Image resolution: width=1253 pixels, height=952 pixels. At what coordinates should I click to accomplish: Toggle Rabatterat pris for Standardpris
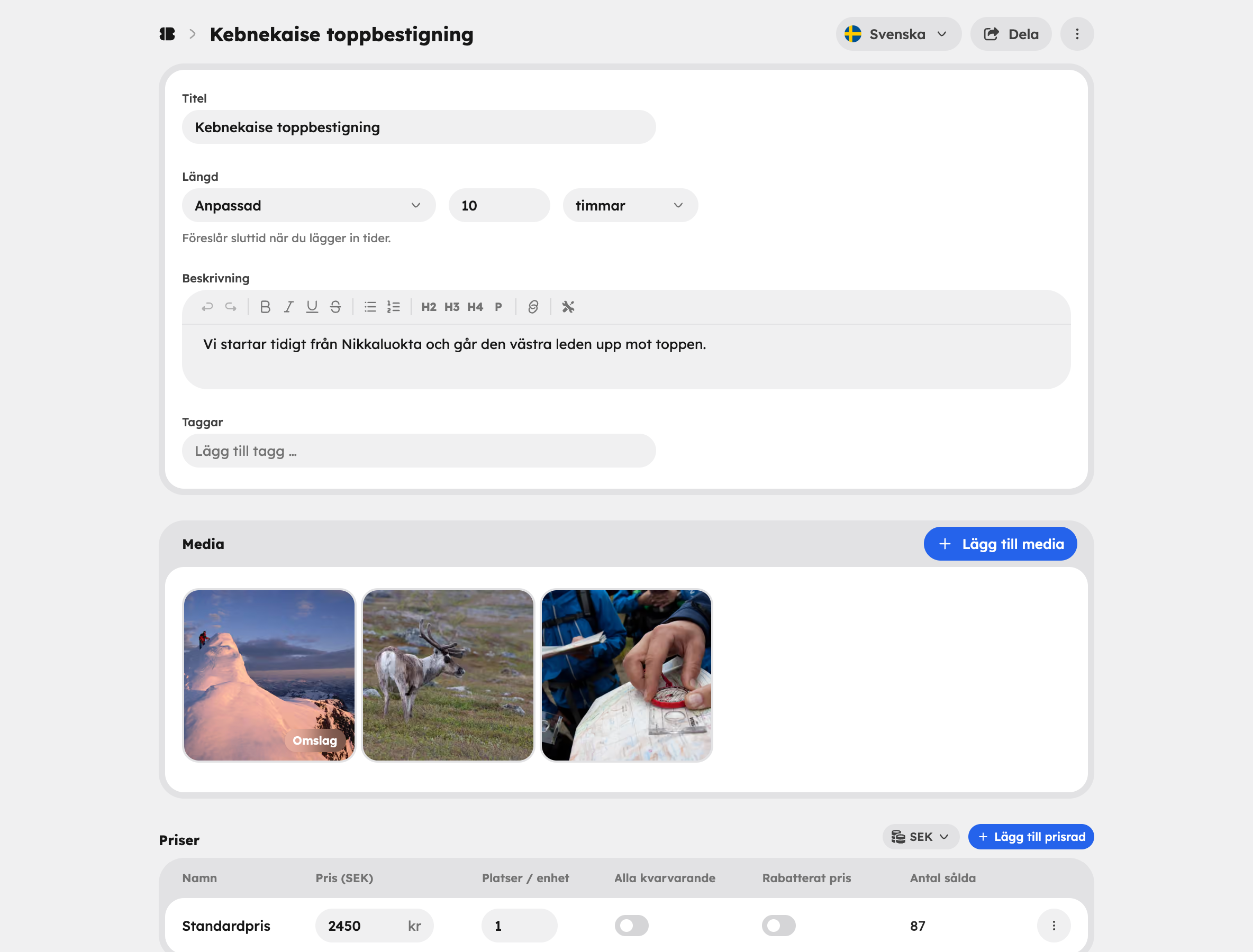(x=779, y=926)
